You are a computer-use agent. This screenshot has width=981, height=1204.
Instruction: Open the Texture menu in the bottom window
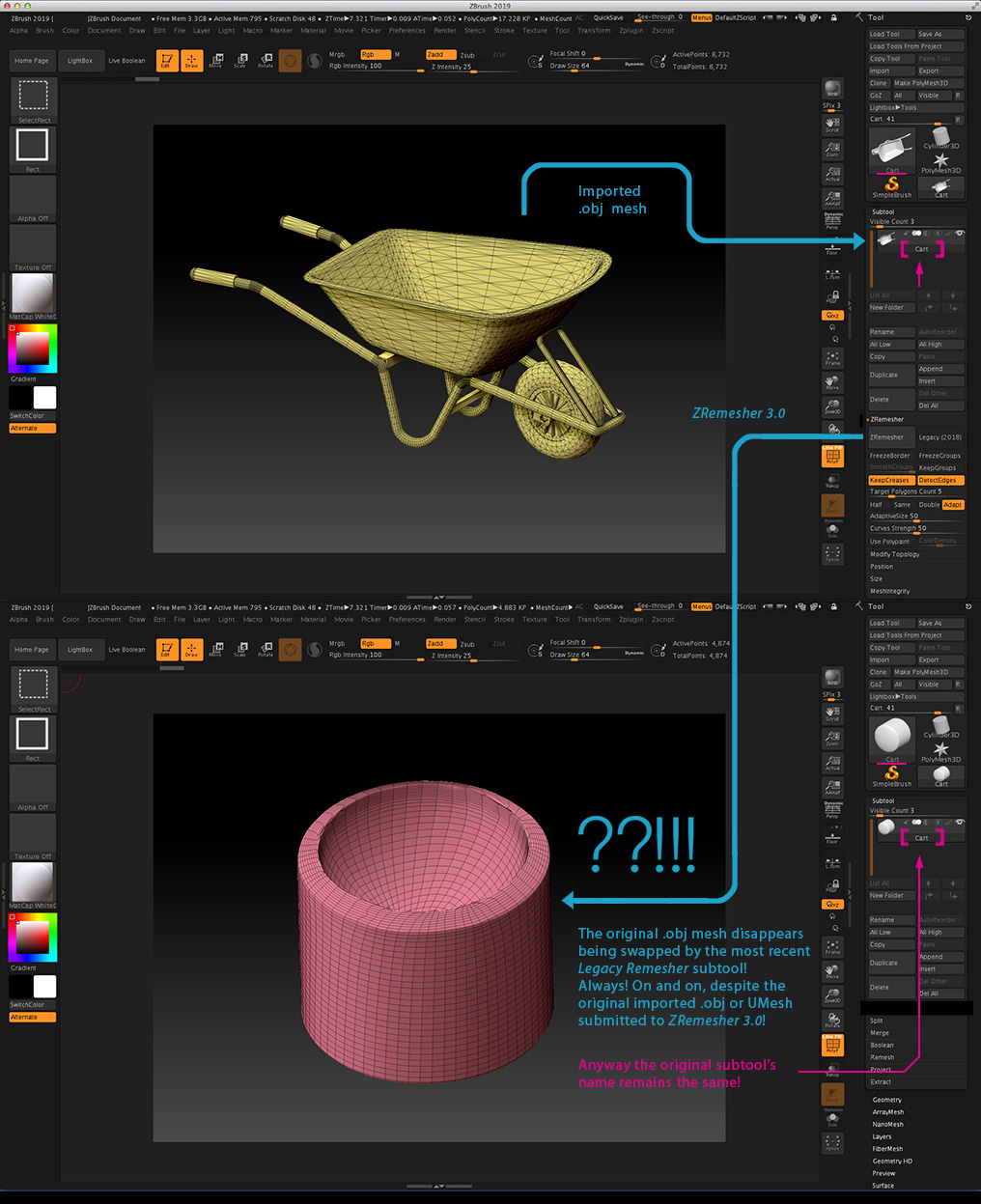pyautogui.click(x=535, y=620)
